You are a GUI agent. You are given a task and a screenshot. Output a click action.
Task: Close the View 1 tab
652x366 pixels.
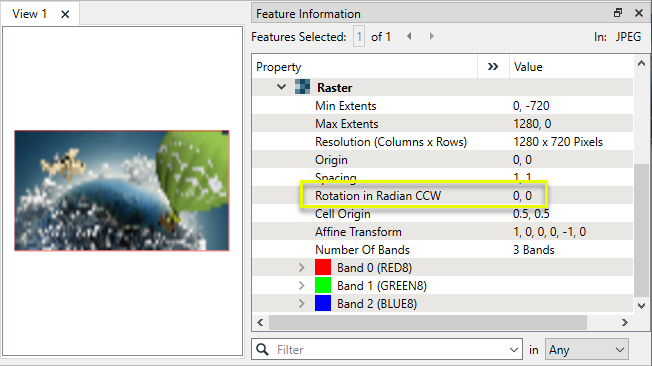(x=65, y=14)
